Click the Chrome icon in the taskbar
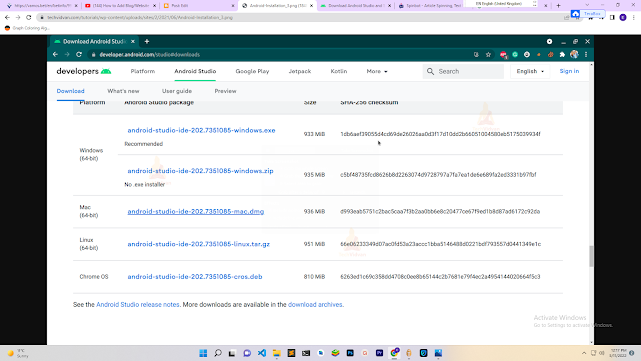This screenshot has height=361, width=641. [394, 353]
